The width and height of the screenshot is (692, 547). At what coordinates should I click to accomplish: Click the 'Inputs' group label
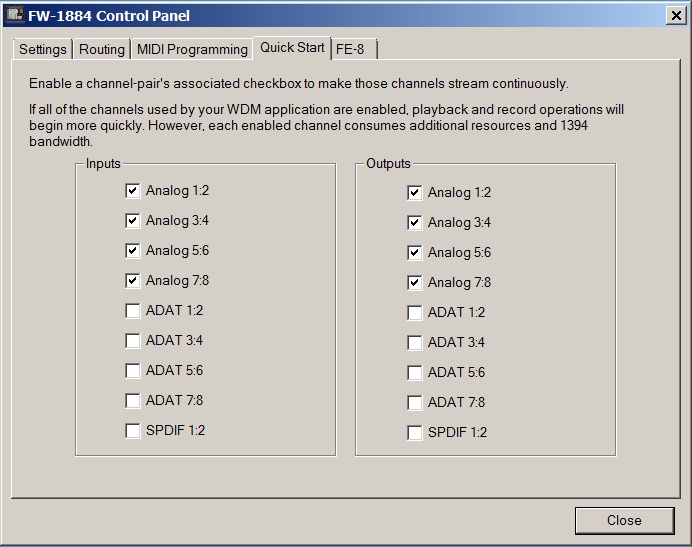pyautogui.click(x=103, y=163)
